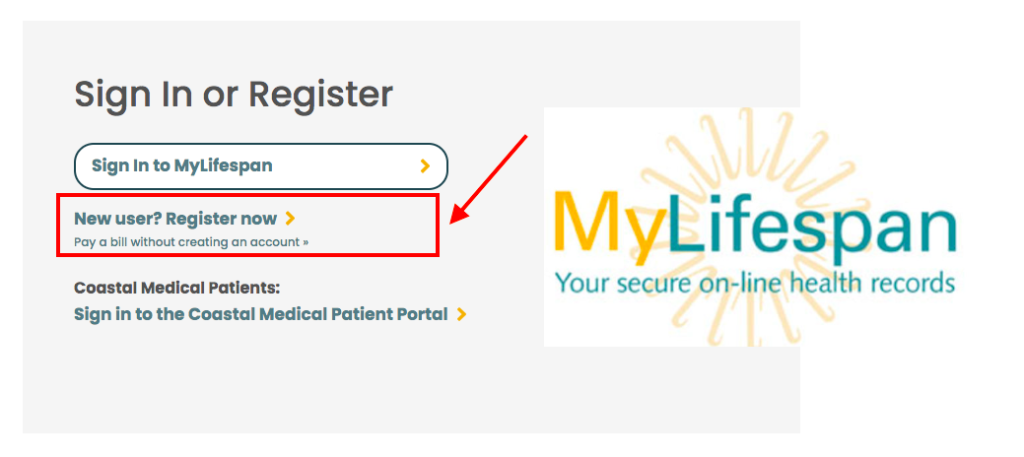Click the Sign In to MyLifespan button
Viewport: 1024px width, 457px height.
[x=261, y=166]
